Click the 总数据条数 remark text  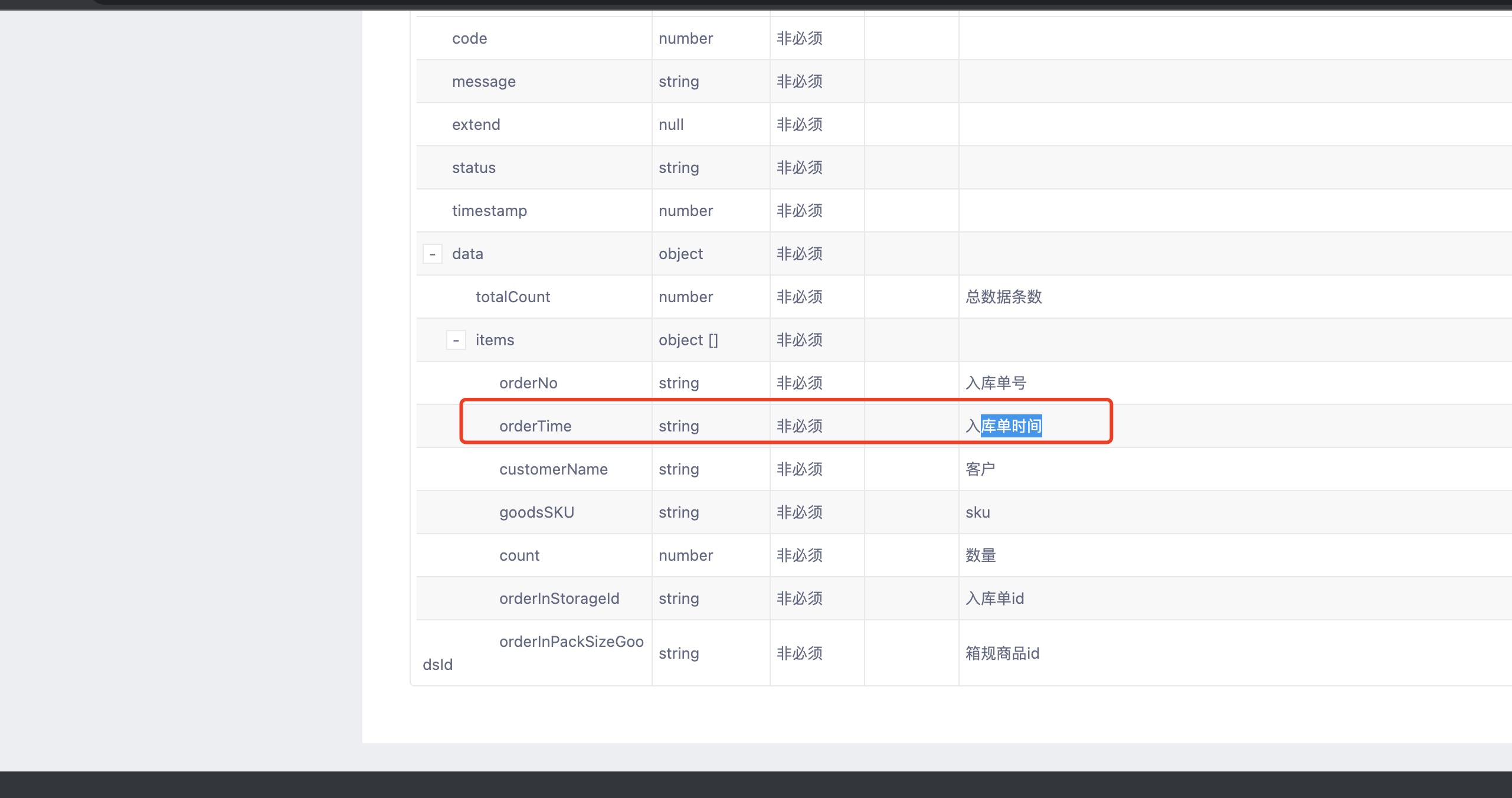click(1003, 297)
